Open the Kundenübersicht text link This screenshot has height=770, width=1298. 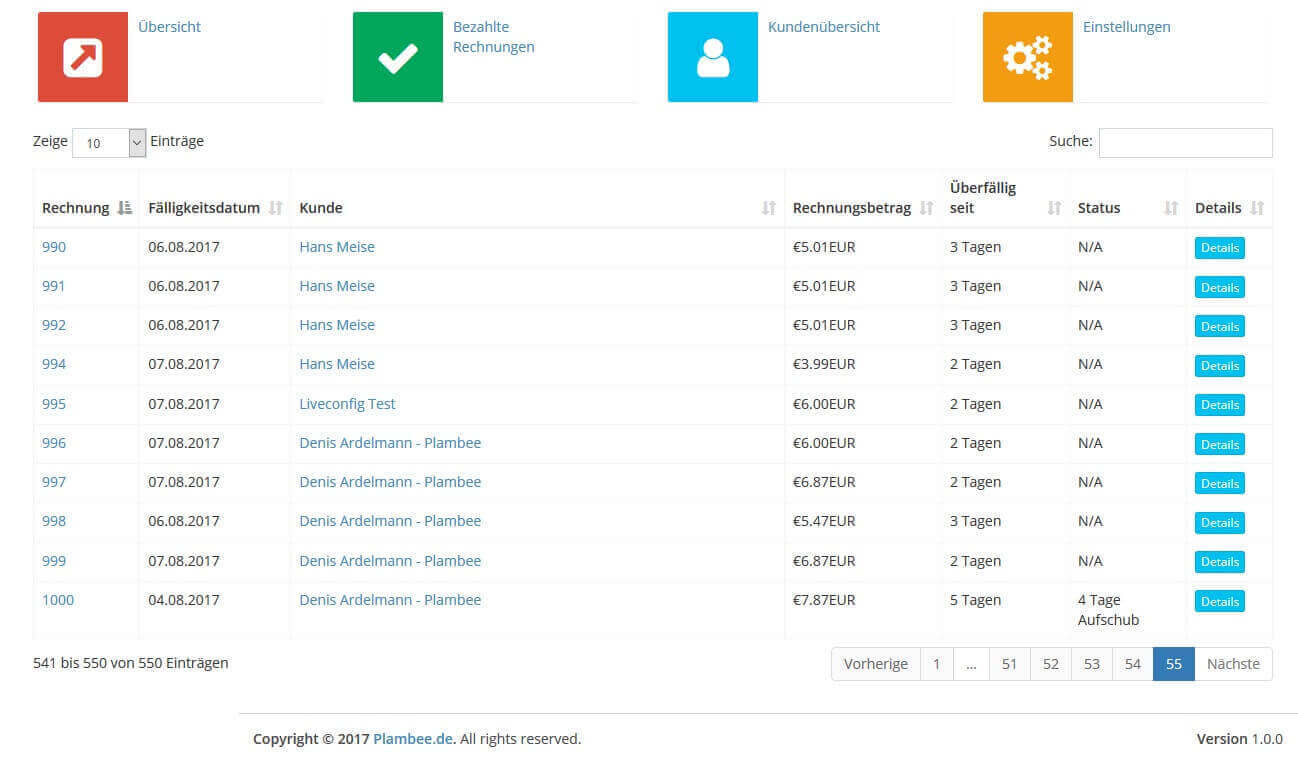click(x=824, y=27)
